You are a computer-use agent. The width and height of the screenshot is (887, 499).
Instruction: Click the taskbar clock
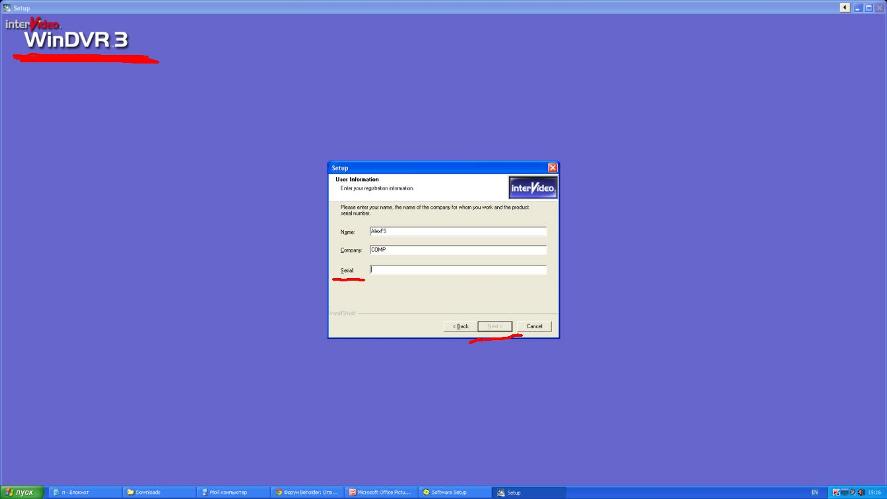pos(876,492)
